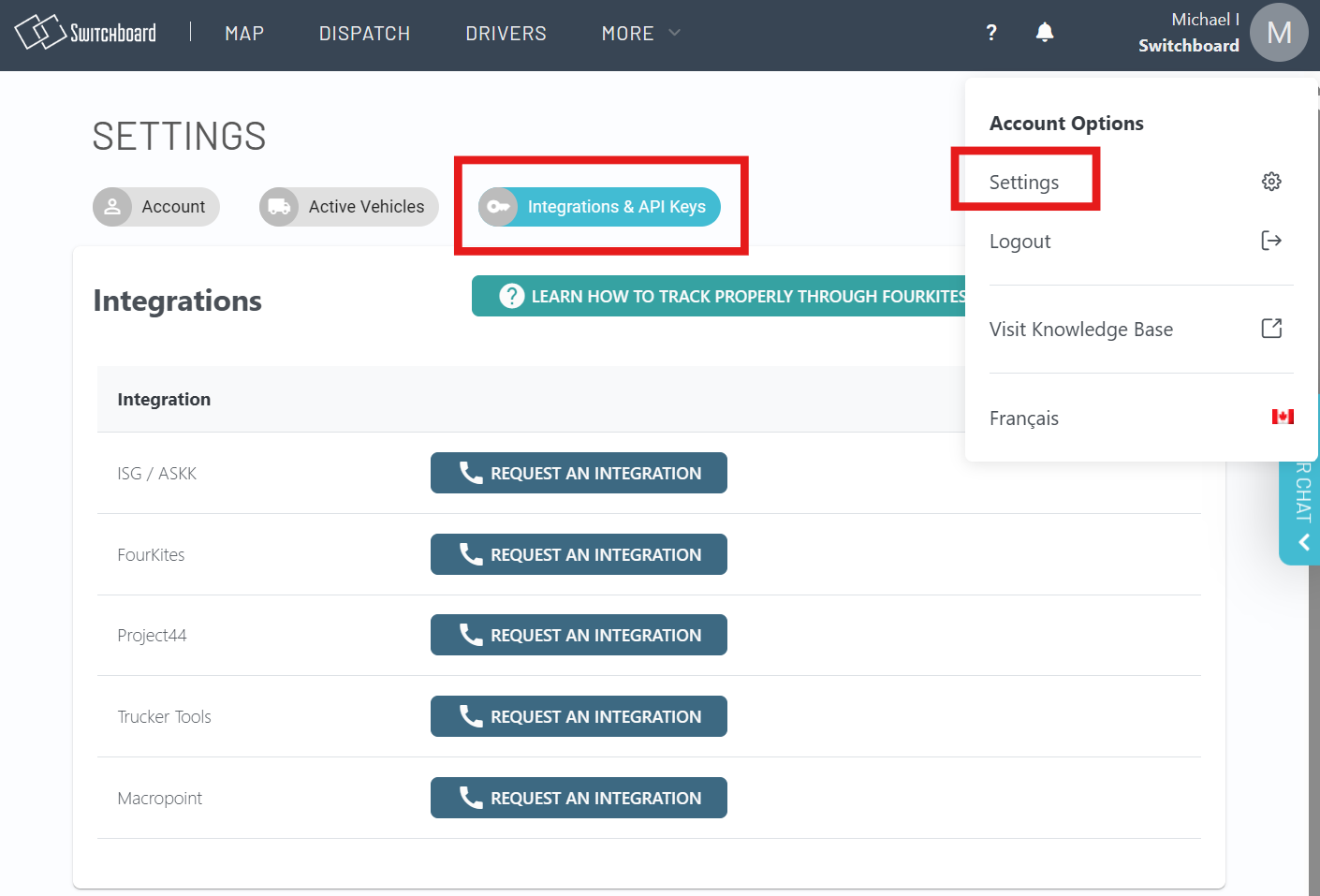Open the help question mark icon

click(x=991, y=33)
